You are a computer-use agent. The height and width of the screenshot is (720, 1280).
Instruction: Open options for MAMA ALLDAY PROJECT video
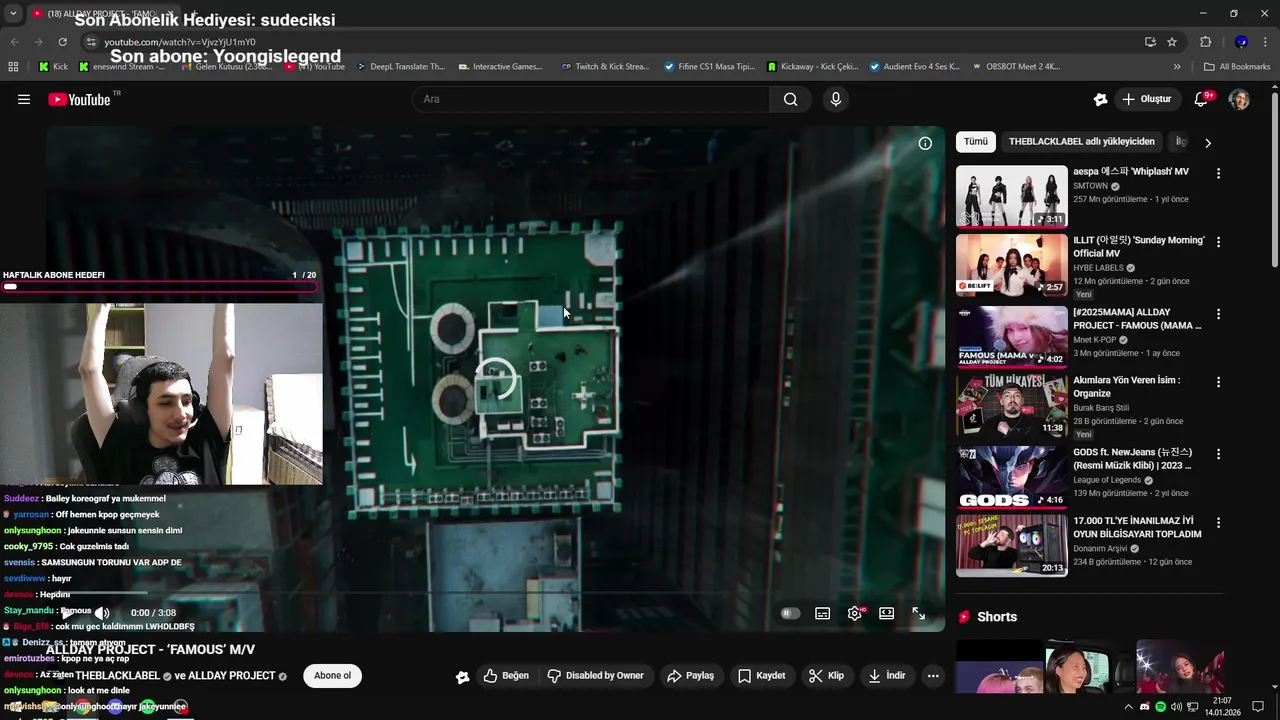pyautogui.click(x=1218, y=313)
